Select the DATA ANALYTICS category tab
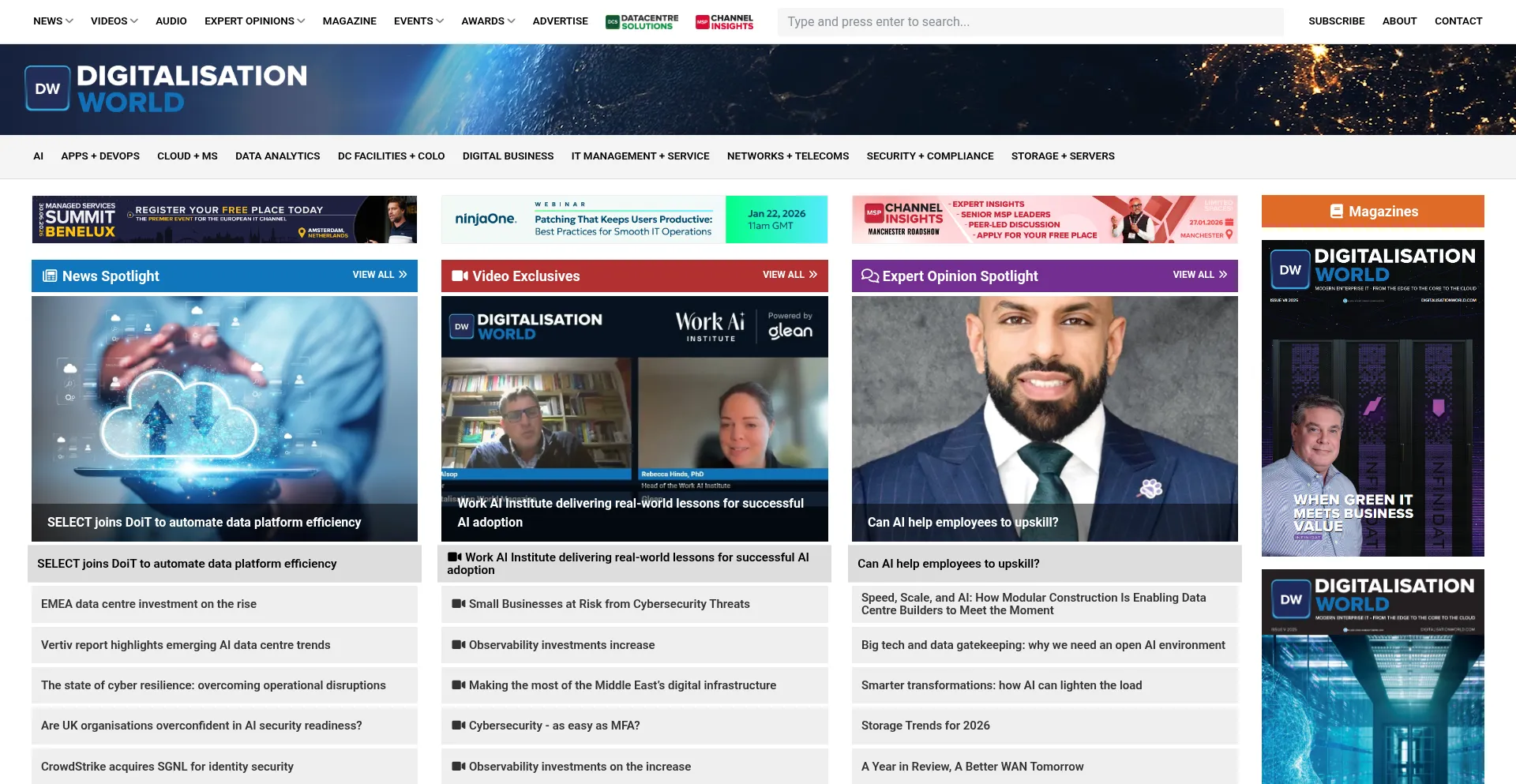 (x=276, y=156)
